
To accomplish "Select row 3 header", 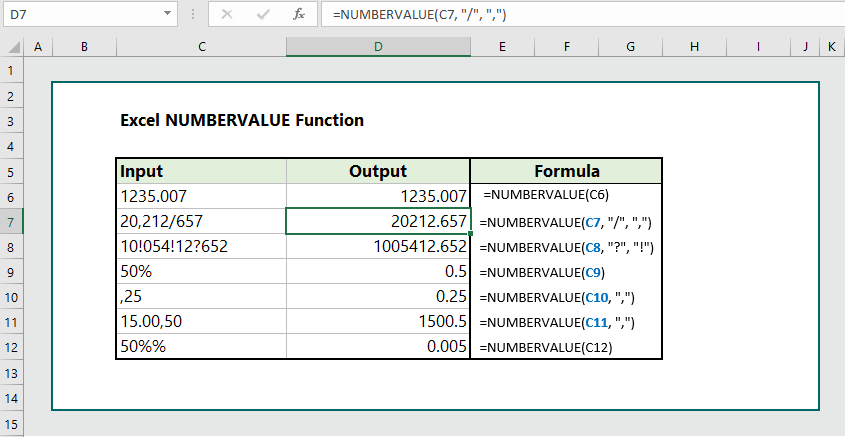I will click(12, 121).
